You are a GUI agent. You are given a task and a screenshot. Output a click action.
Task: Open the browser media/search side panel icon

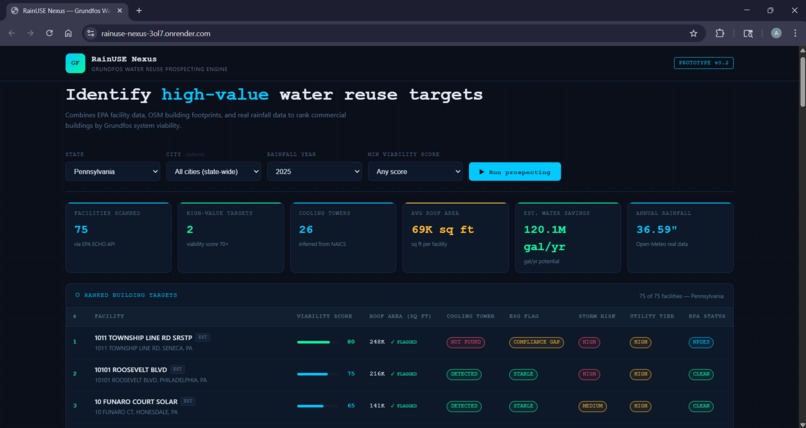click(x=748, y=33)
